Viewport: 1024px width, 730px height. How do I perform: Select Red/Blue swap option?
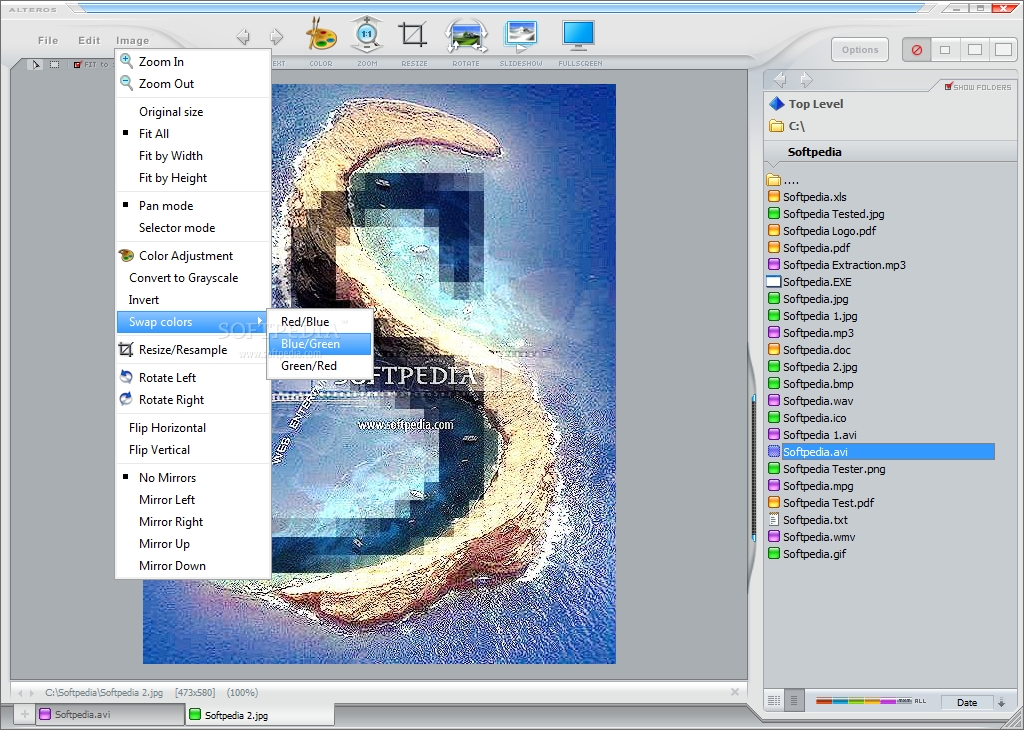coord(319,322)
